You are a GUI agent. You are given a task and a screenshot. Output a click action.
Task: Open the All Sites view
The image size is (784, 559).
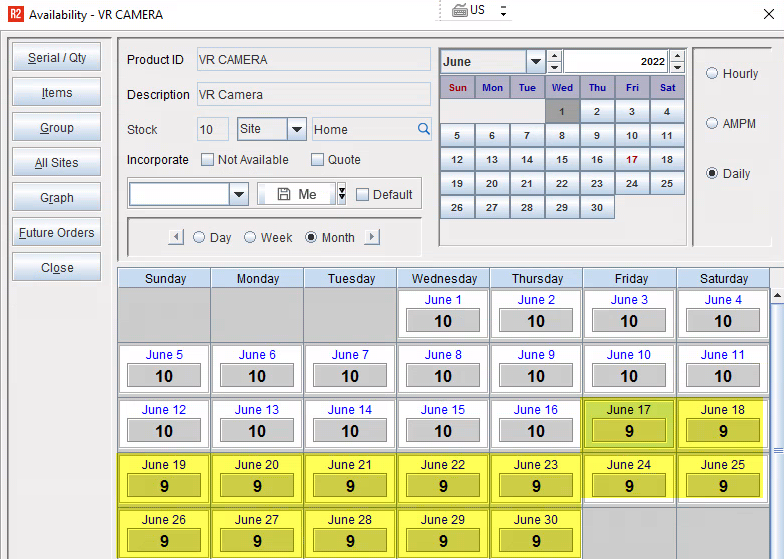click(x=57, y=163)
